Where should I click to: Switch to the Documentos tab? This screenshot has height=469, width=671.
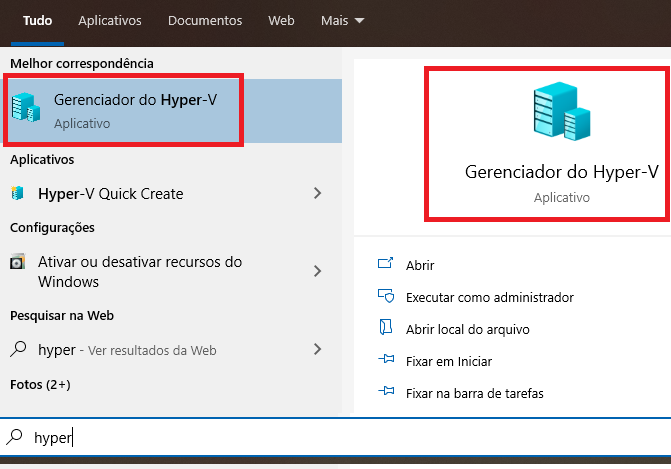[x=205, y=20]
